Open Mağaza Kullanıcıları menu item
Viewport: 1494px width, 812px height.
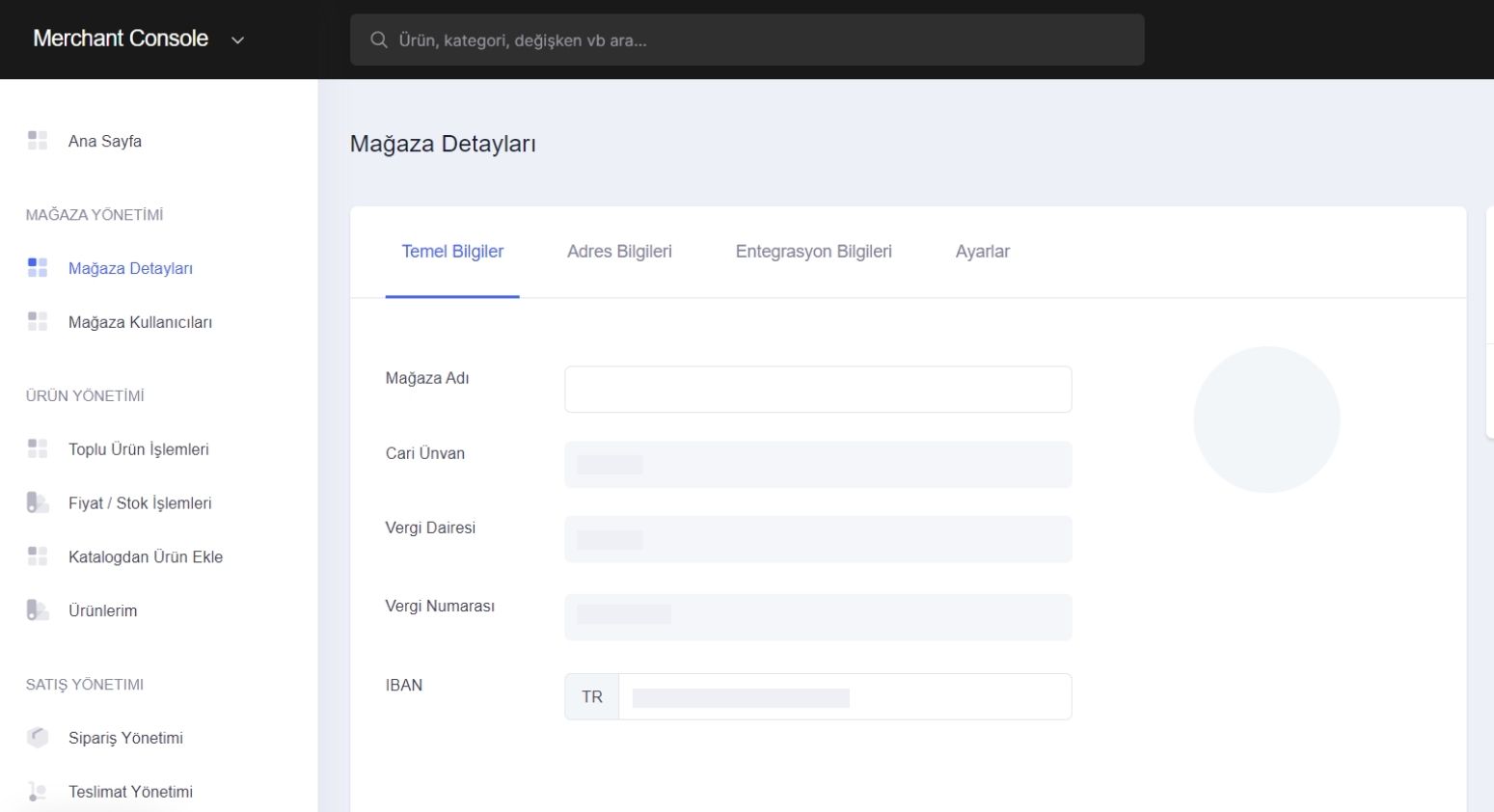point(140,322)
